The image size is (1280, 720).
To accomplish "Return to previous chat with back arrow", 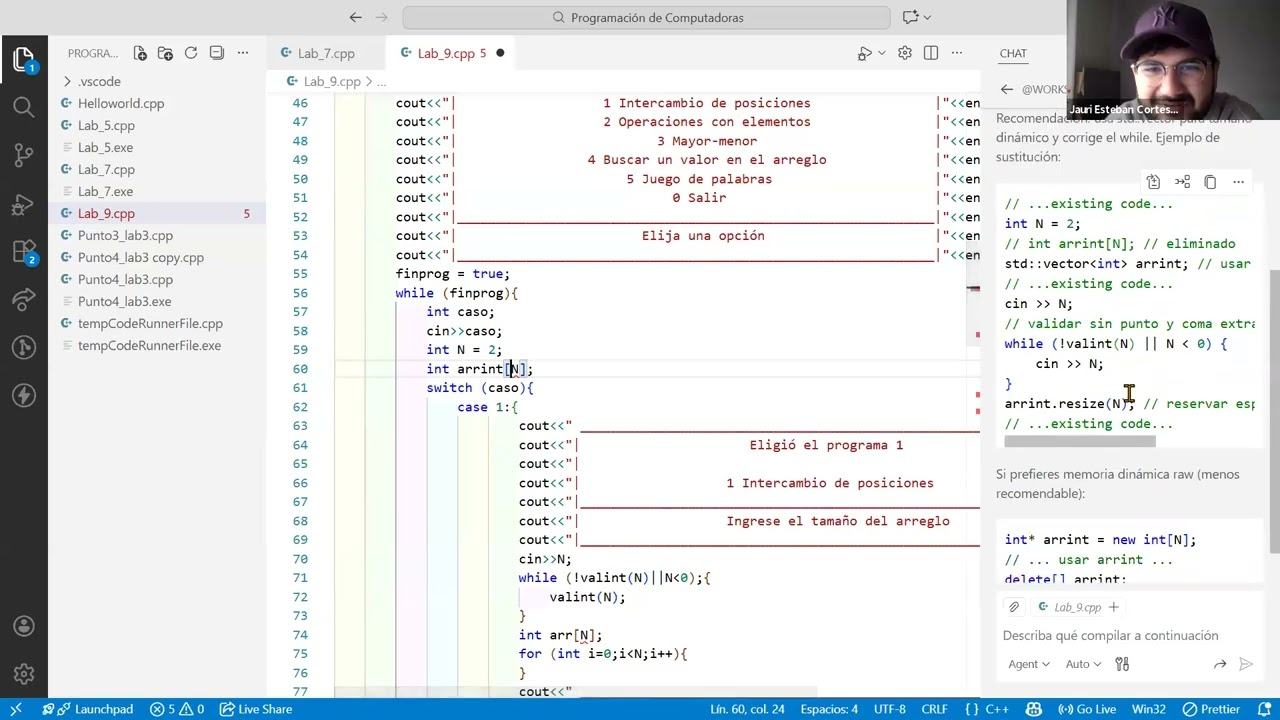I will pos(1006,89).
